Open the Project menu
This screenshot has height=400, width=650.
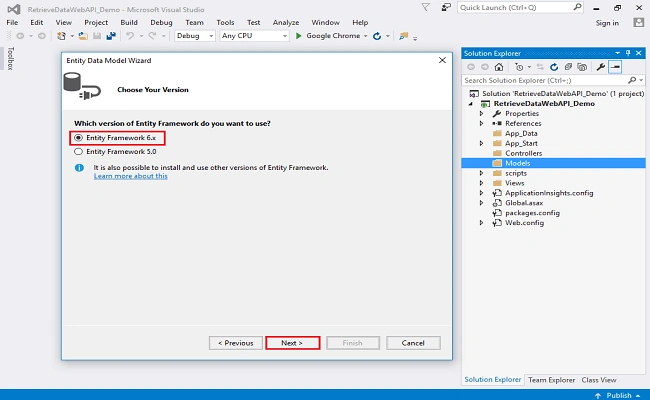[x=96, y=22]
